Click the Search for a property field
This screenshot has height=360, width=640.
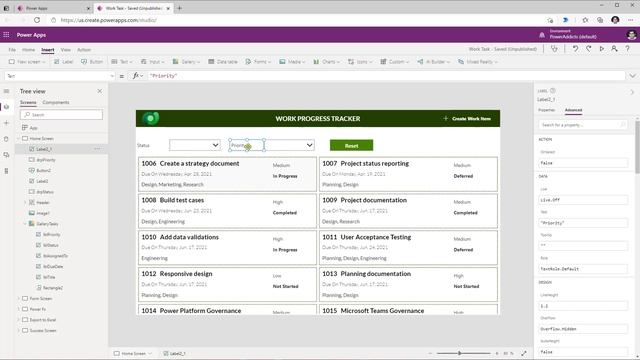[x=582, y=125]
